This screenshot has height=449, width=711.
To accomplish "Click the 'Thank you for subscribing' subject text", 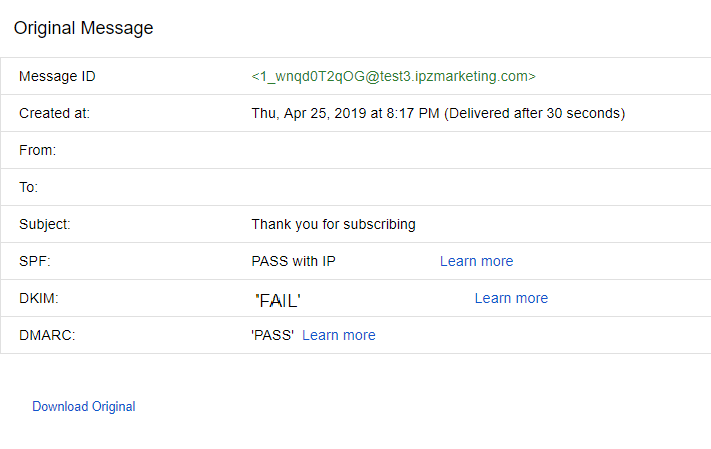I will [x=333, y=224].
